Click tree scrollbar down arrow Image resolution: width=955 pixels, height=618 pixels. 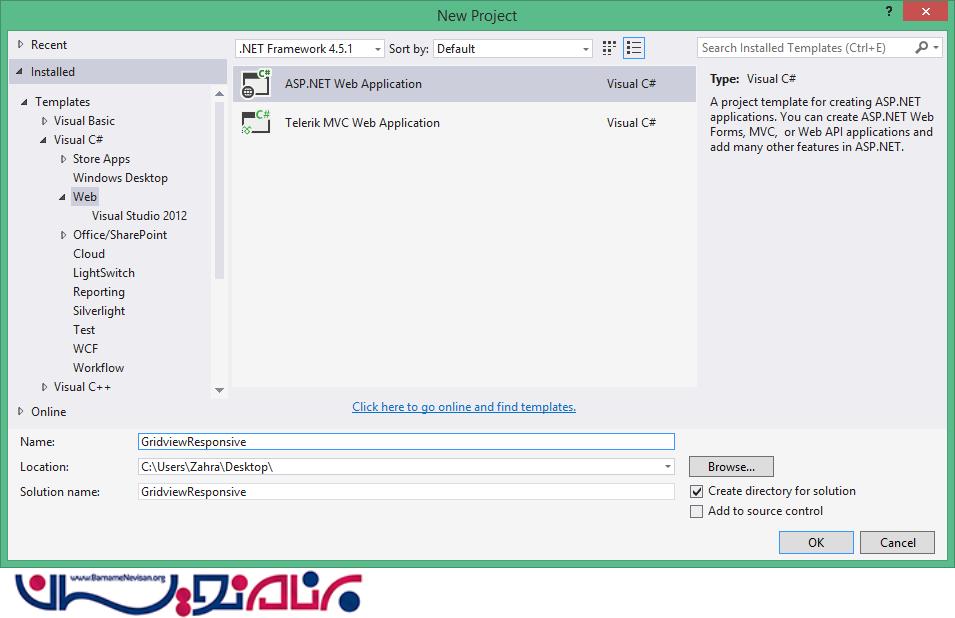[219, 390]
